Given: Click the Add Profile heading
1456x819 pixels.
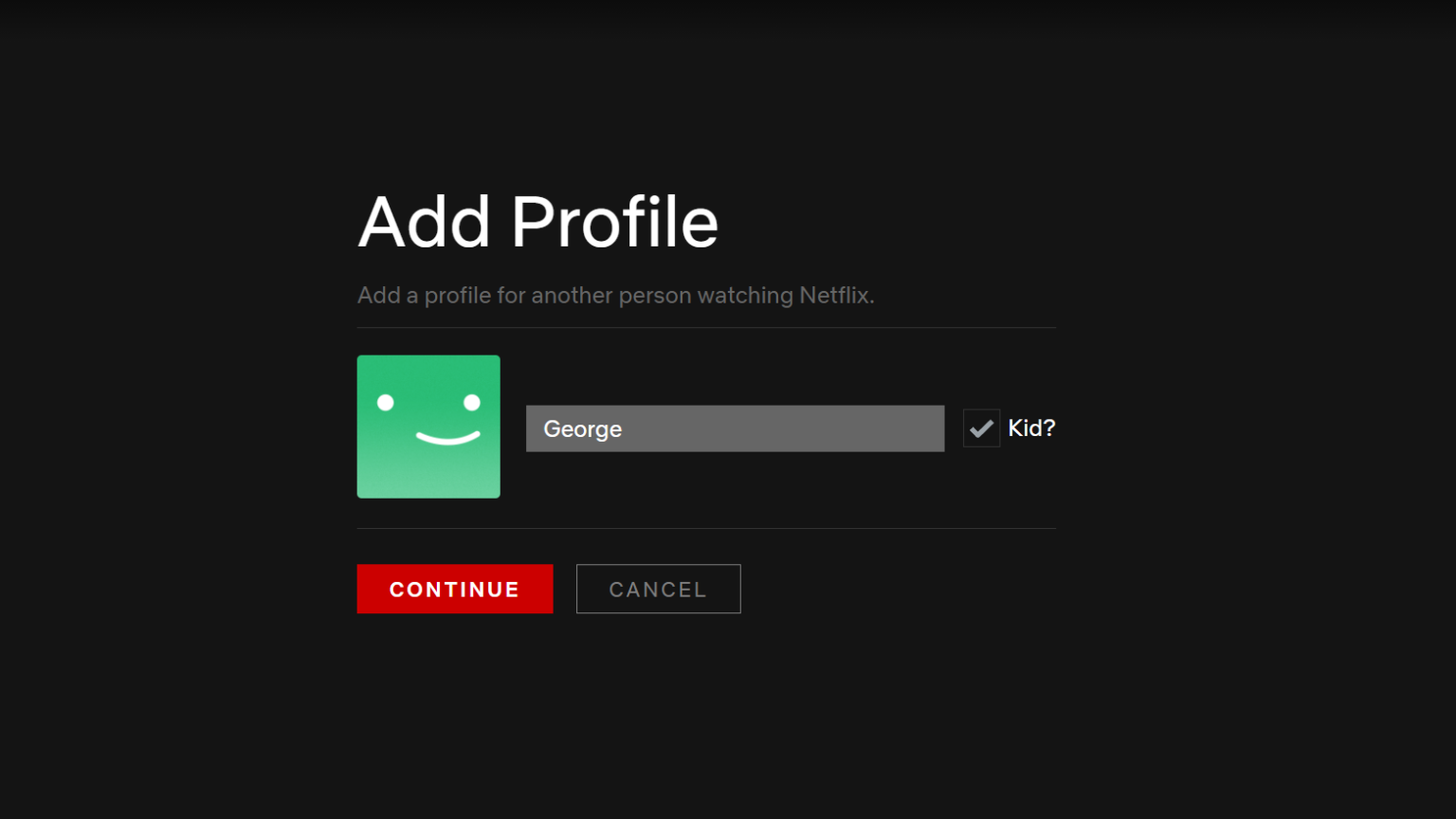Looking at the screenshot, I should coord(537,221).
